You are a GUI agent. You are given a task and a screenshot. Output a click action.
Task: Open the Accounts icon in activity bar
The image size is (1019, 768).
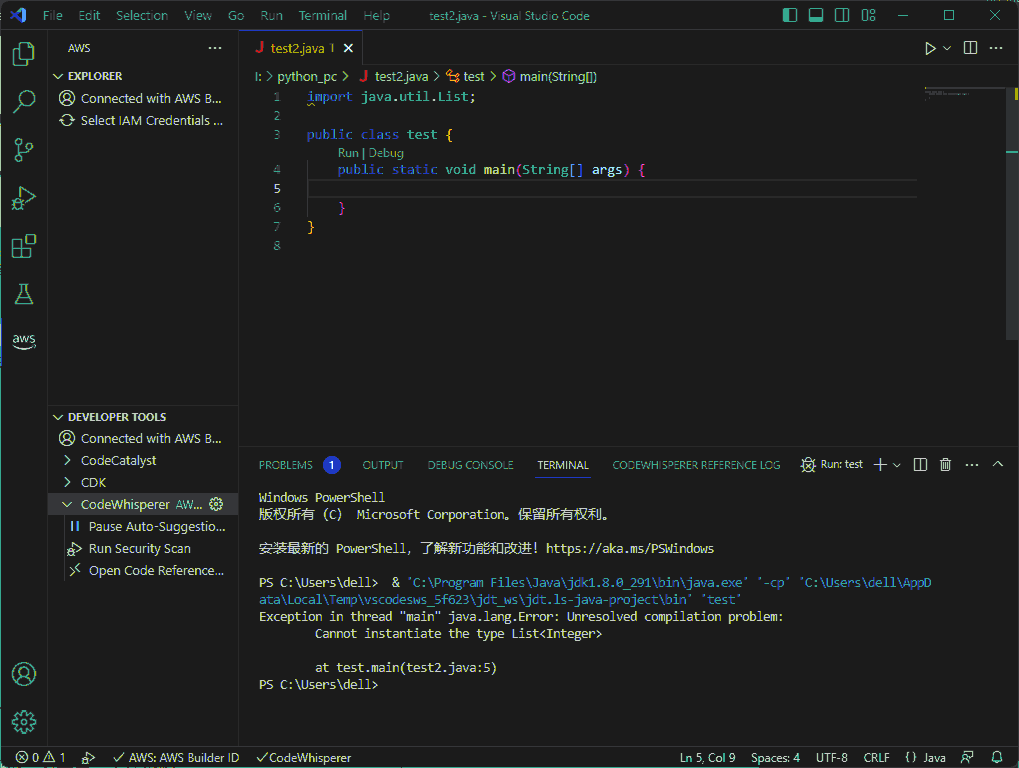[x=23, y=674]
